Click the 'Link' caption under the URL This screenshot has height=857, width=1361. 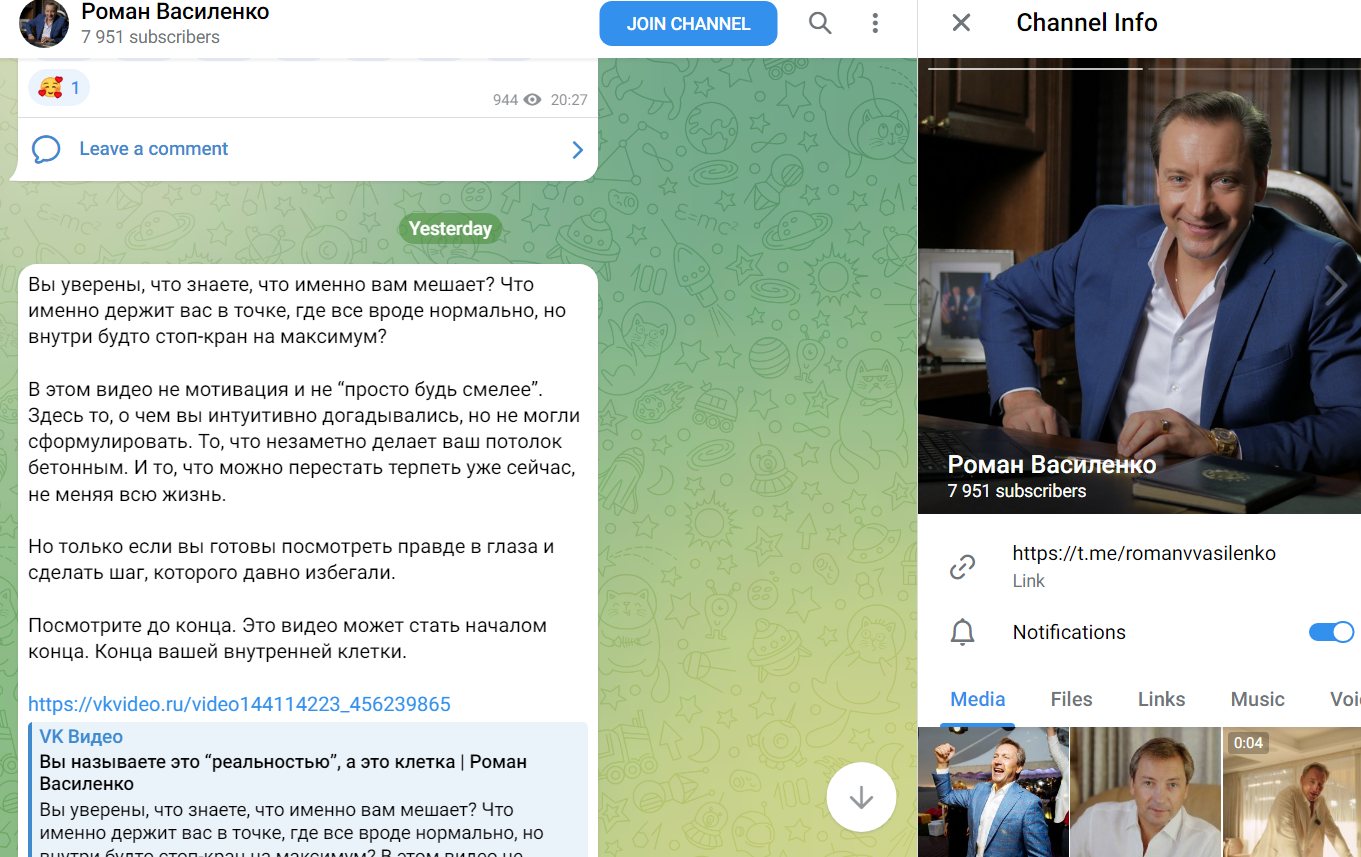[1028, 581]
